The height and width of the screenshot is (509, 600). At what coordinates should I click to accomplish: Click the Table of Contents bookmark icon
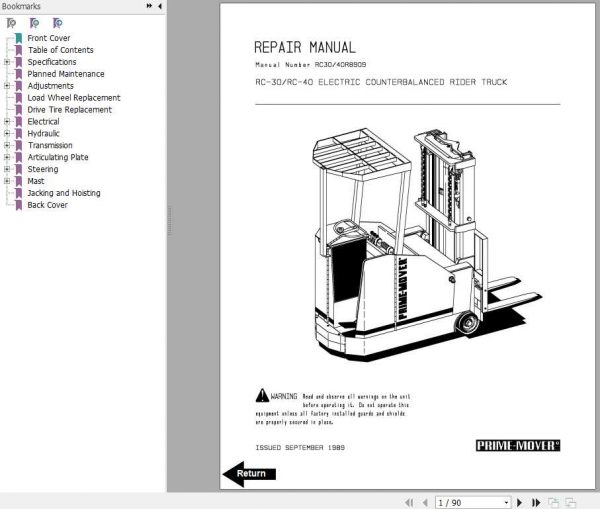tap(18, 50)
